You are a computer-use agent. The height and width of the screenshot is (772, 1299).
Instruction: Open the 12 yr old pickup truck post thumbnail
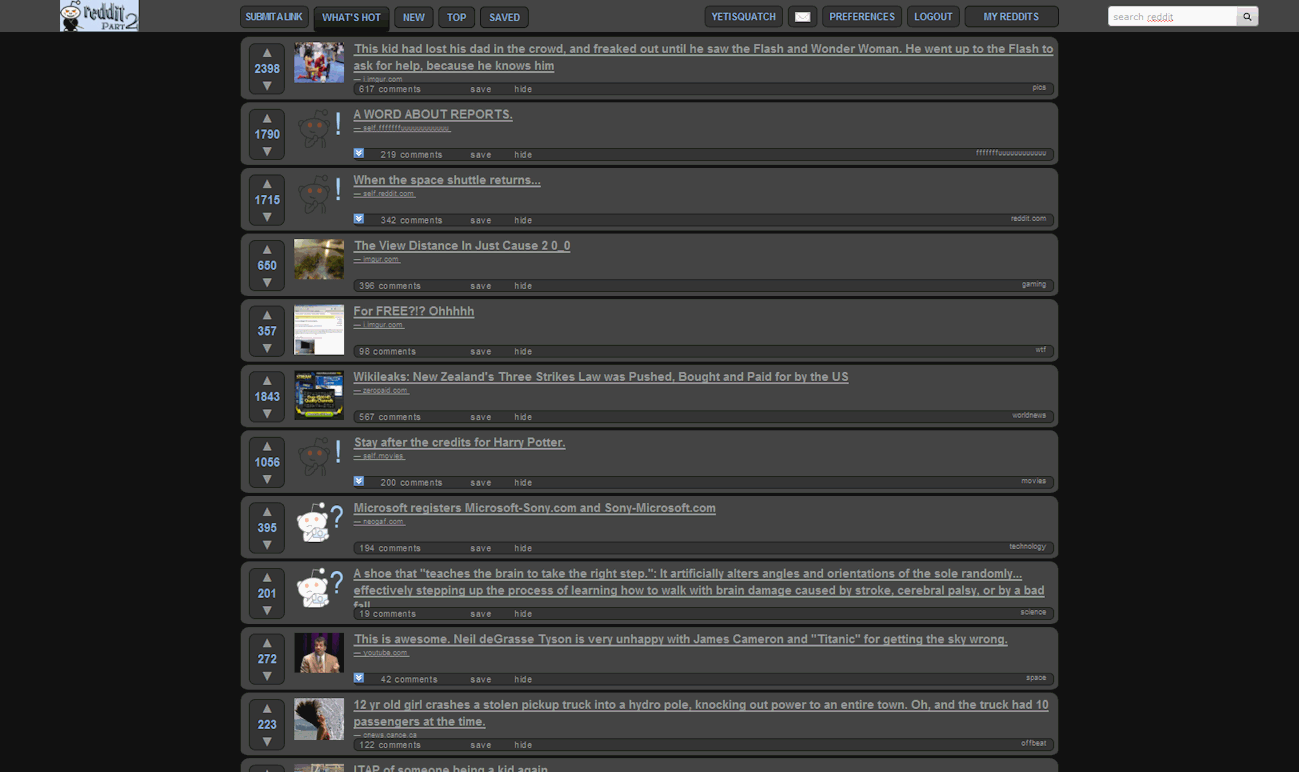(x=319, y=719)
